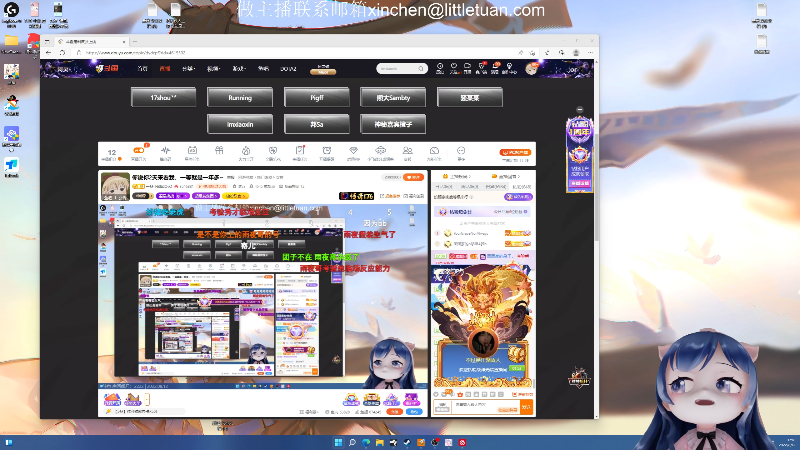Click the orange button at activity bar end

pos(515,152)
